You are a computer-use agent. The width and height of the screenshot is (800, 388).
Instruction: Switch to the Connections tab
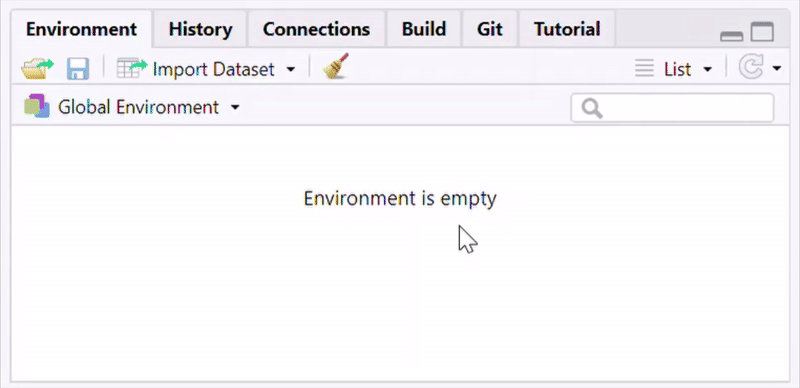(x=316, y=29)
